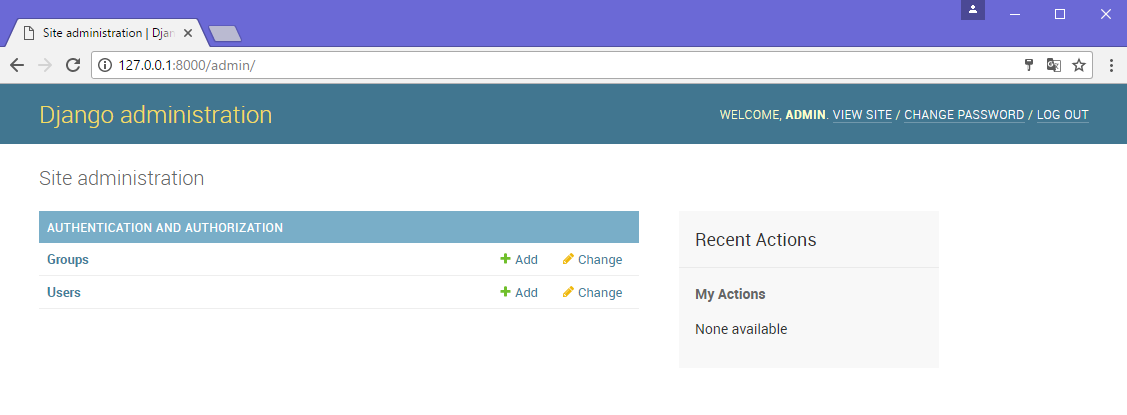Click the address bar URL field

[592, 65]
